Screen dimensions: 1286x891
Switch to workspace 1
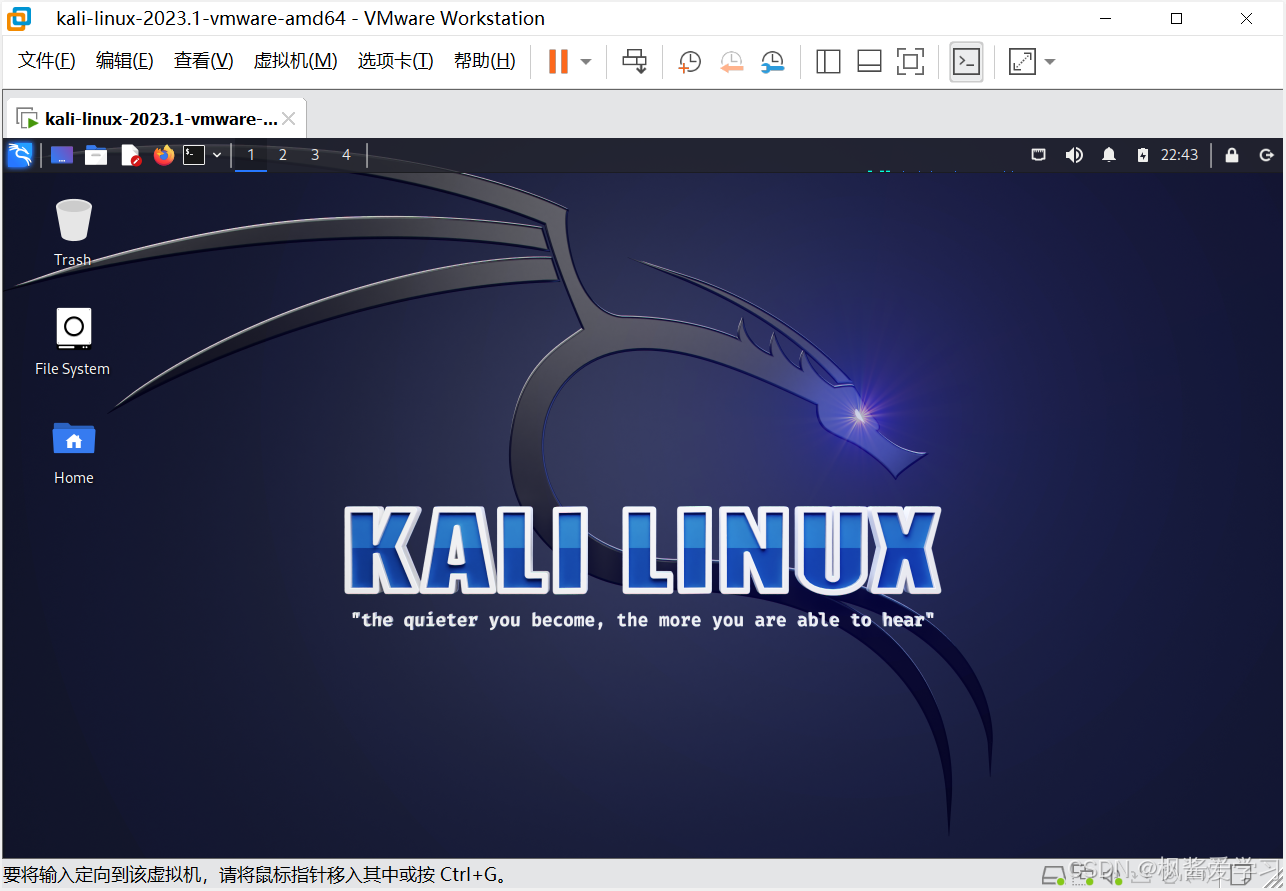point(251,155)
